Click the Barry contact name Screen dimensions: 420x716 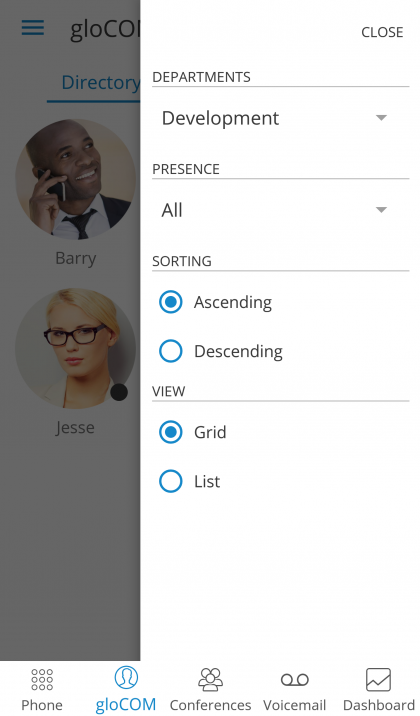coord(76,258)
